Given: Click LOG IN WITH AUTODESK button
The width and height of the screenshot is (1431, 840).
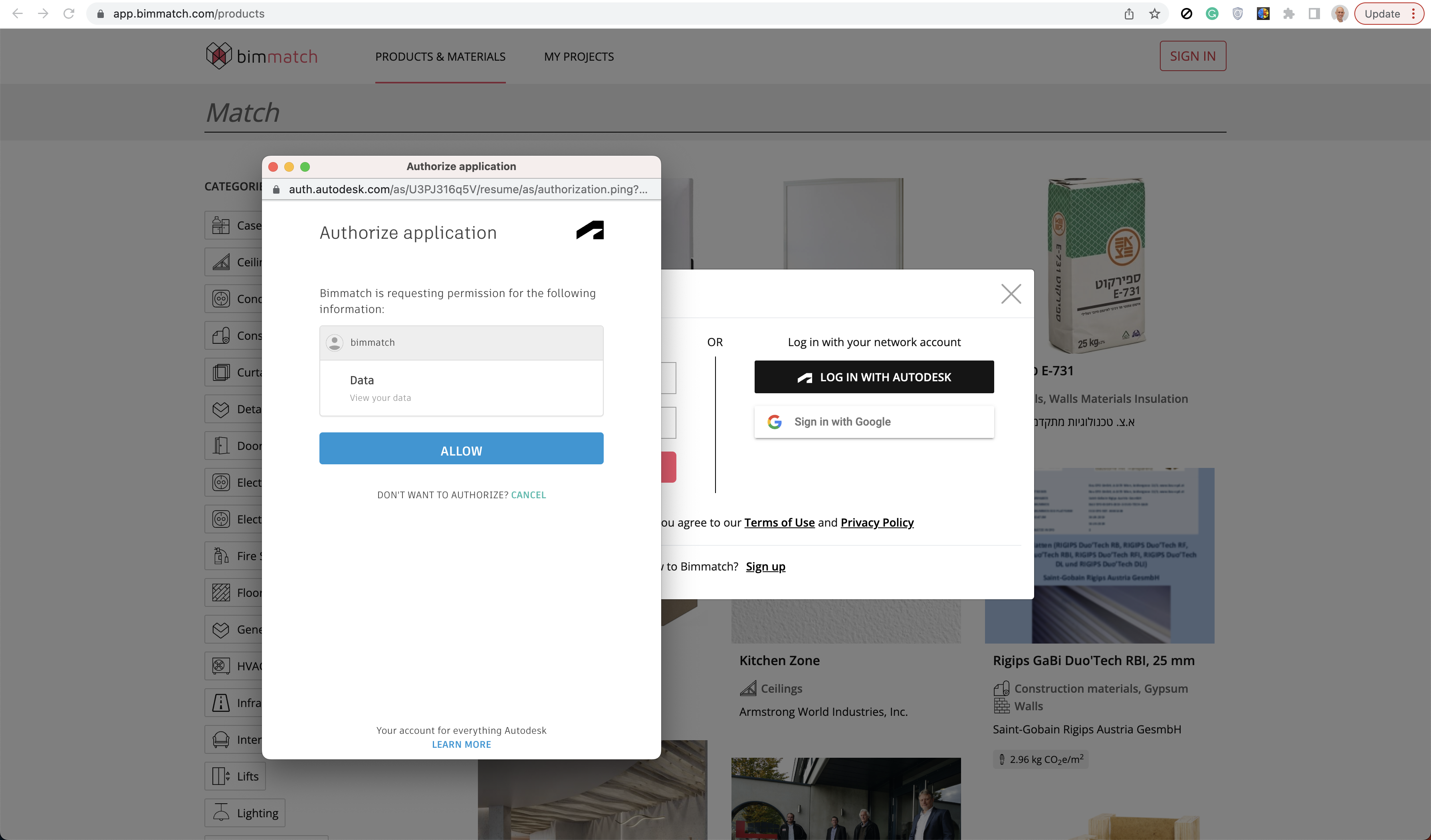Looking at the screenshot, I should [874, 377].
